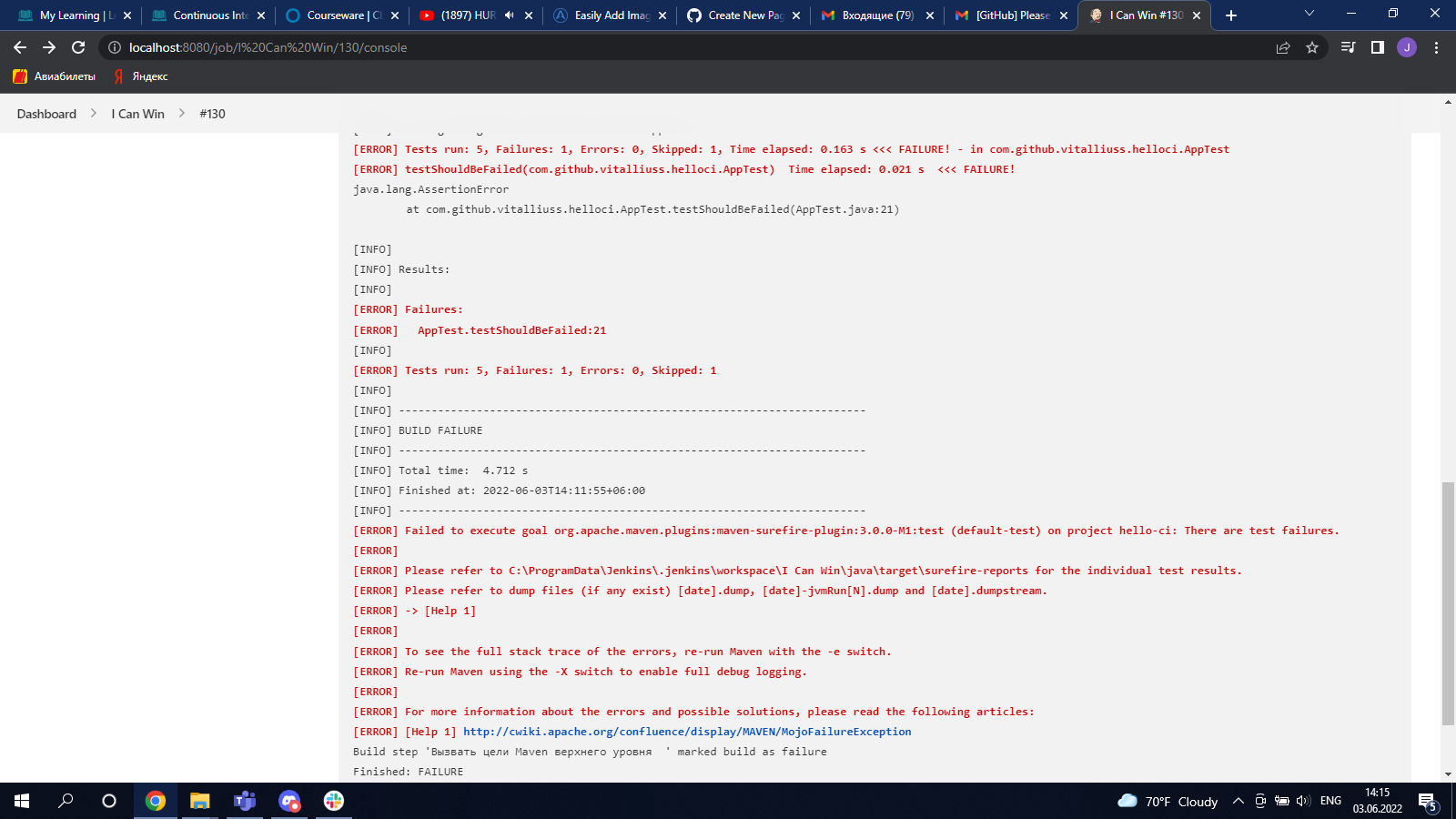Show hidden system tray icons
Viewport: 1456px width, 819px height.
coord(1239,801)
